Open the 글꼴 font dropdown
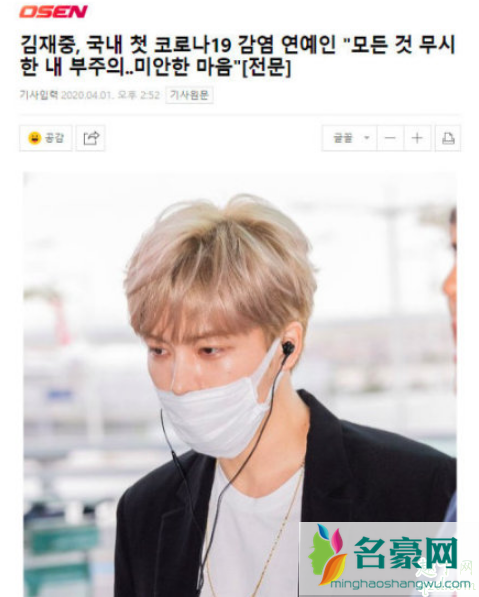The image size is (479, 597). point(350,138)
